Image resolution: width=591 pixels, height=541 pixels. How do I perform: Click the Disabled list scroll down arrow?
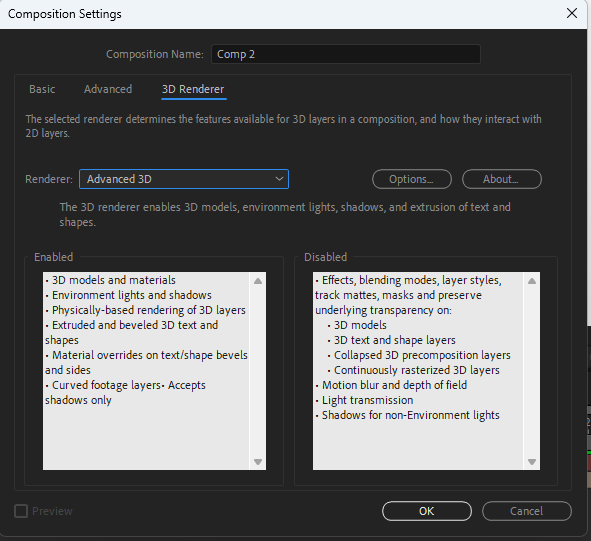[x=532, y=462]
